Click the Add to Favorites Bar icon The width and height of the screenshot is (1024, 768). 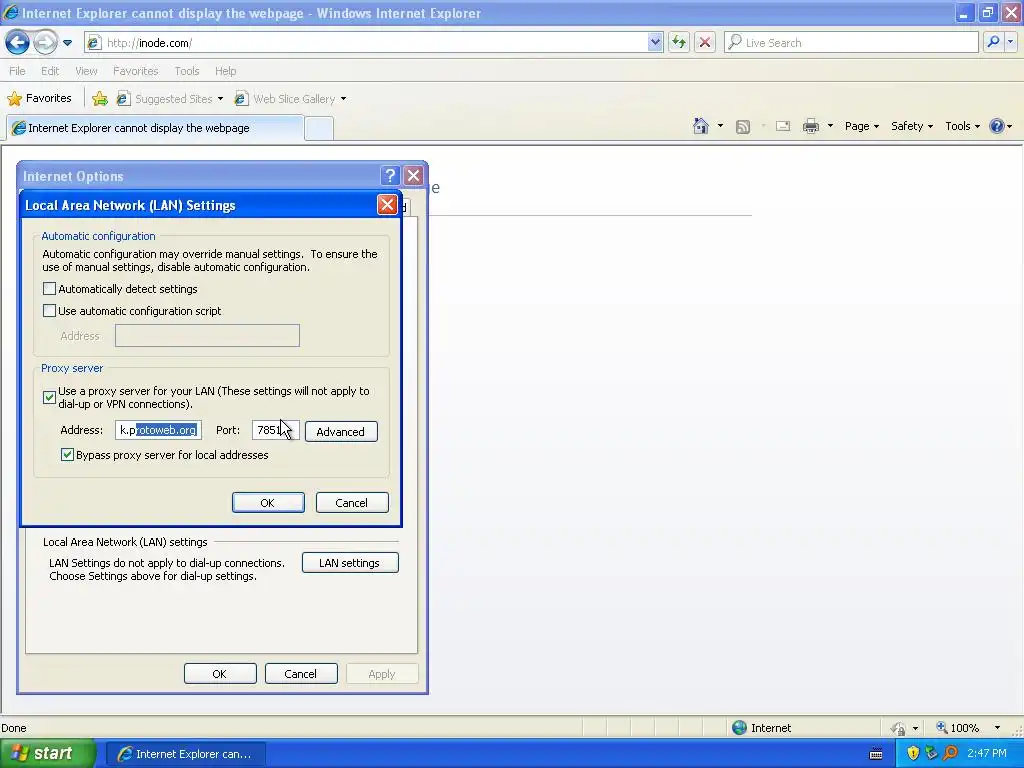(x=100, y=99)
